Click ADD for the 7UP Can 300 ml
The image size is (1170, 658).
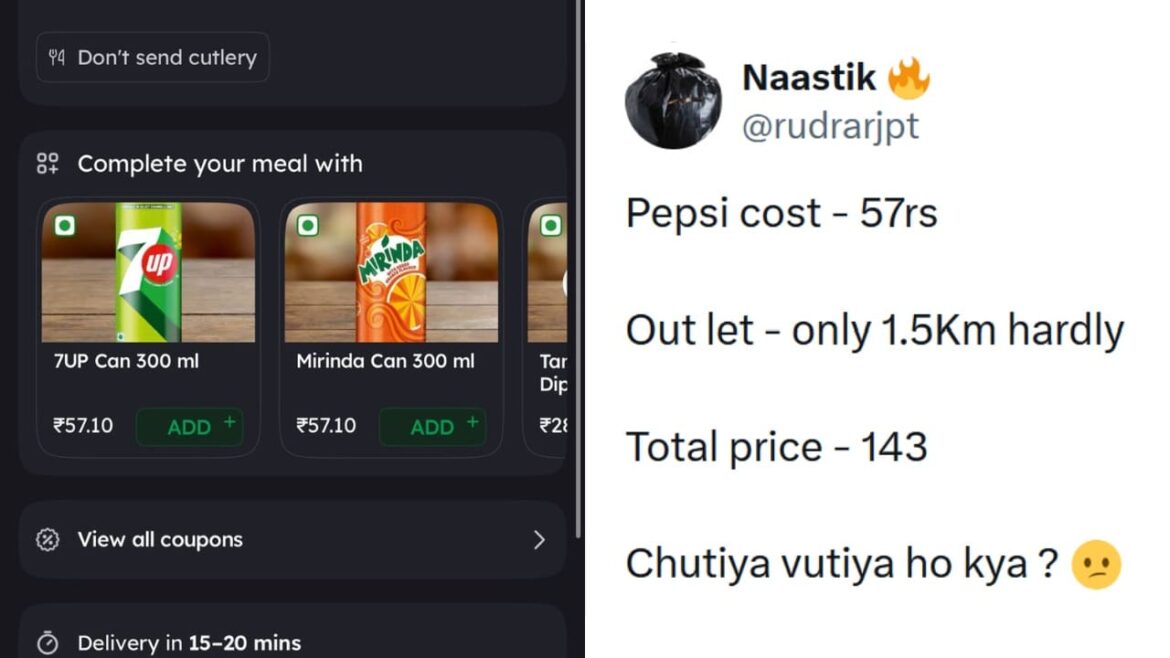click(x=190, y=426)
